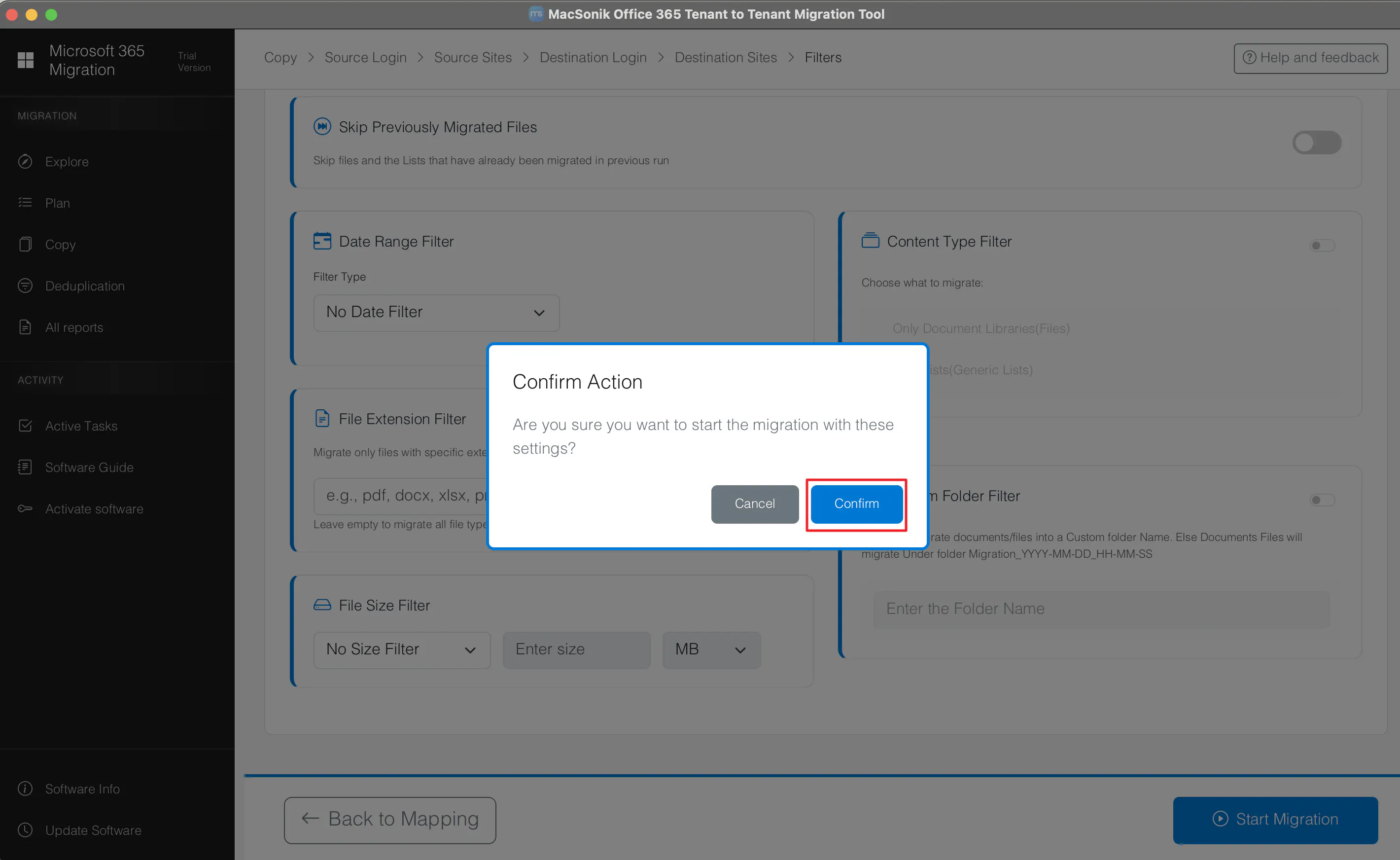Click the Enter the Folder Name field

coord(1101,609)
